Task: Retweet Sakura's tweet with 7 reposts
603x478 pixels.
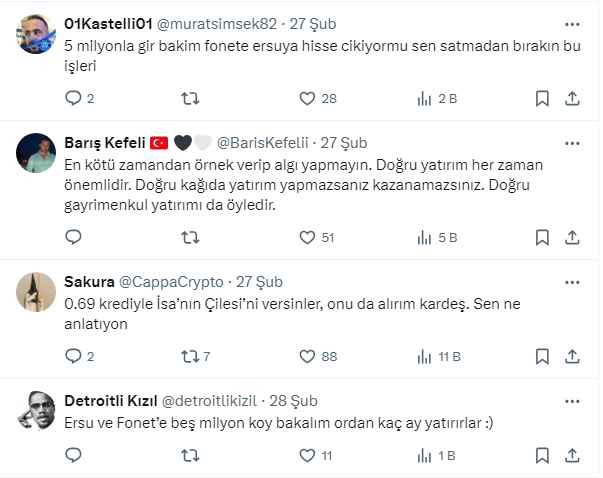Action: pyautogui.click(x=189, y=356)
